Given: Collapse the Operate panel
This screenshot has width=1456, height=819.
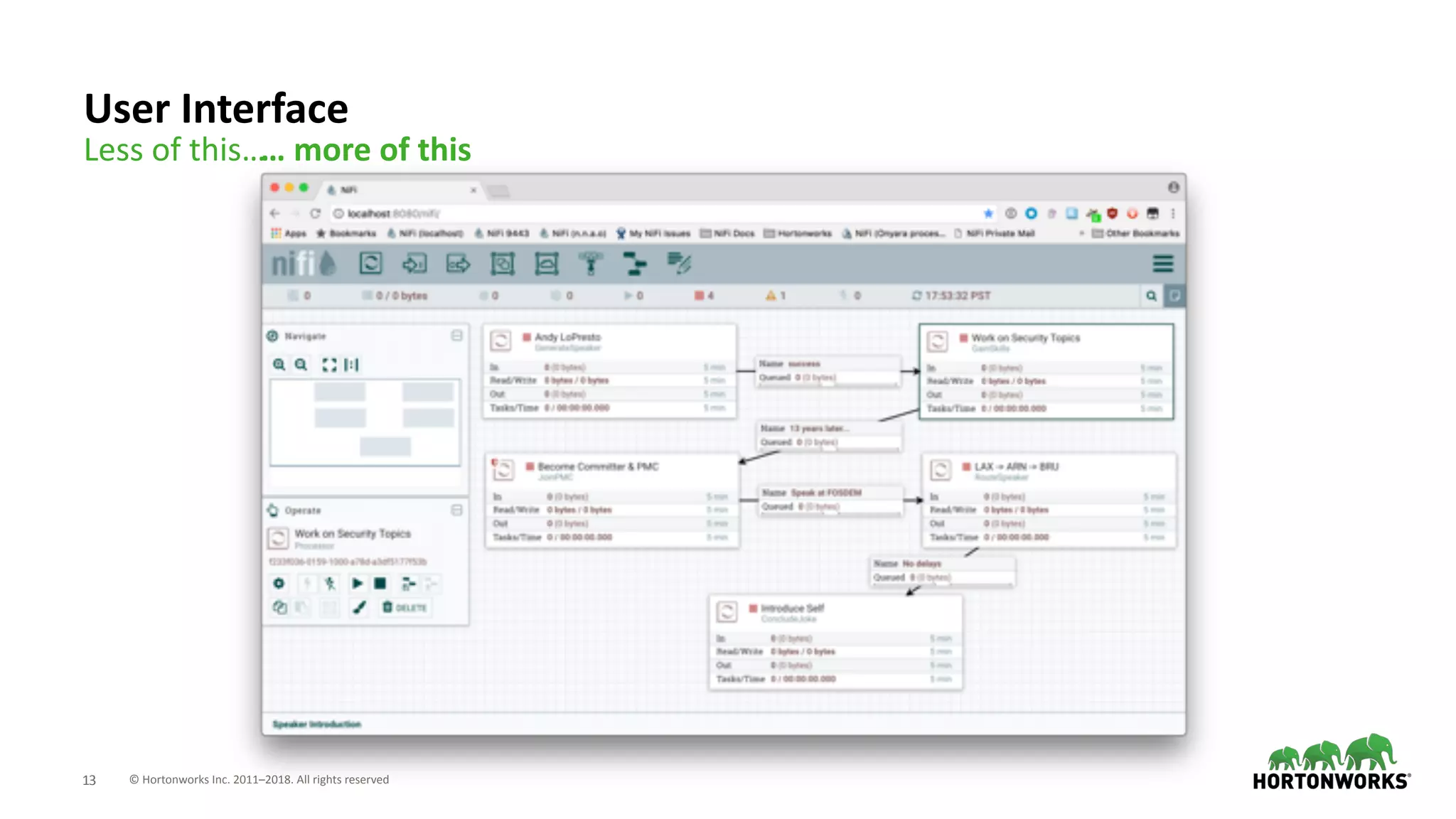Looking at the screenshot, I should 457,510.
